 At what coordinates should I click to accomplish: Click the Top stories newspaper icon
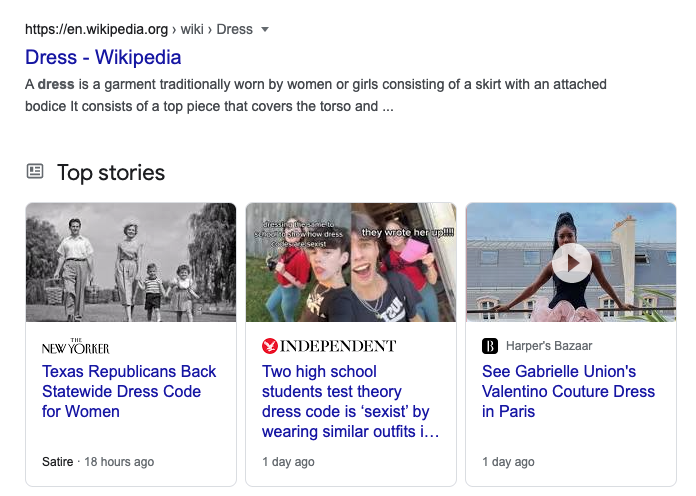tap(35, 171)
